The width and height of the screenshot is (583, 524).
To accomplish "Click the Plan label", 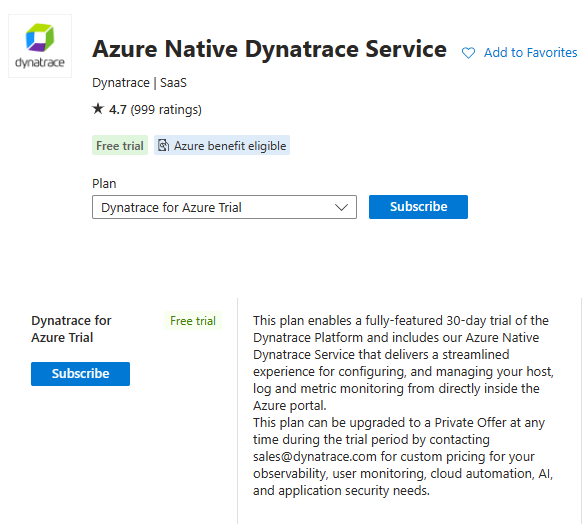I will click(104, 183).
